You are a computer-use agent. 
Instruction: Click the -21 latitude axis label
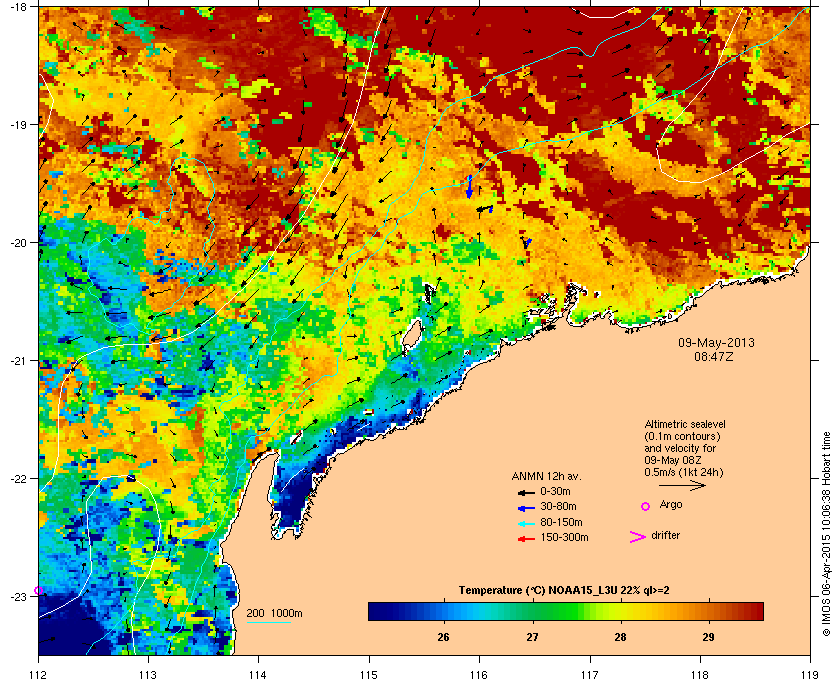(x=19, y=361)
